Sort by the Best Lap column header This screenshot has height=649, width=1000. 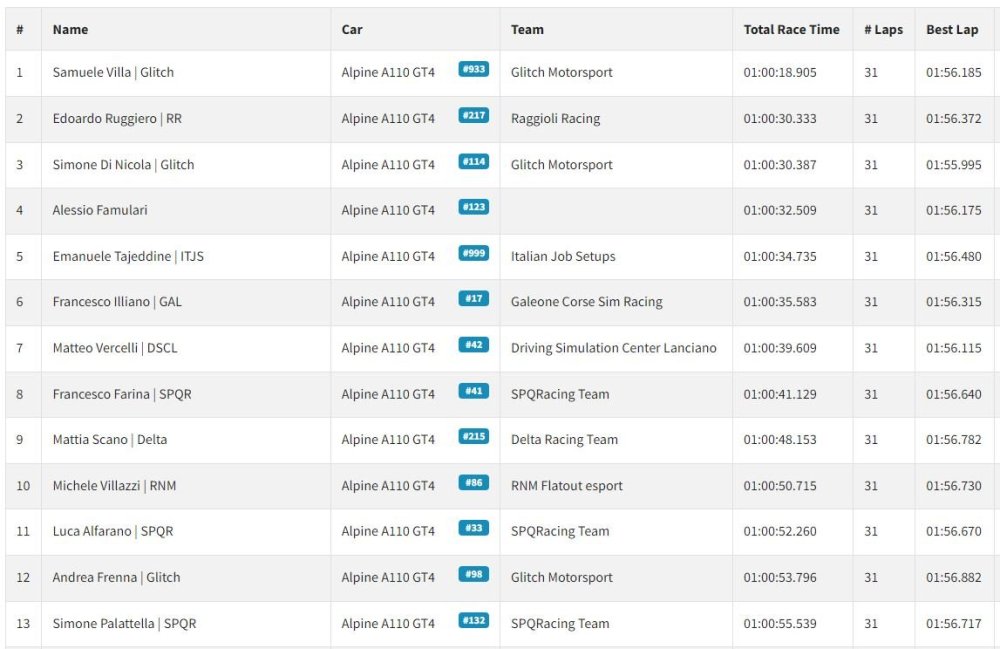(952, 29)
